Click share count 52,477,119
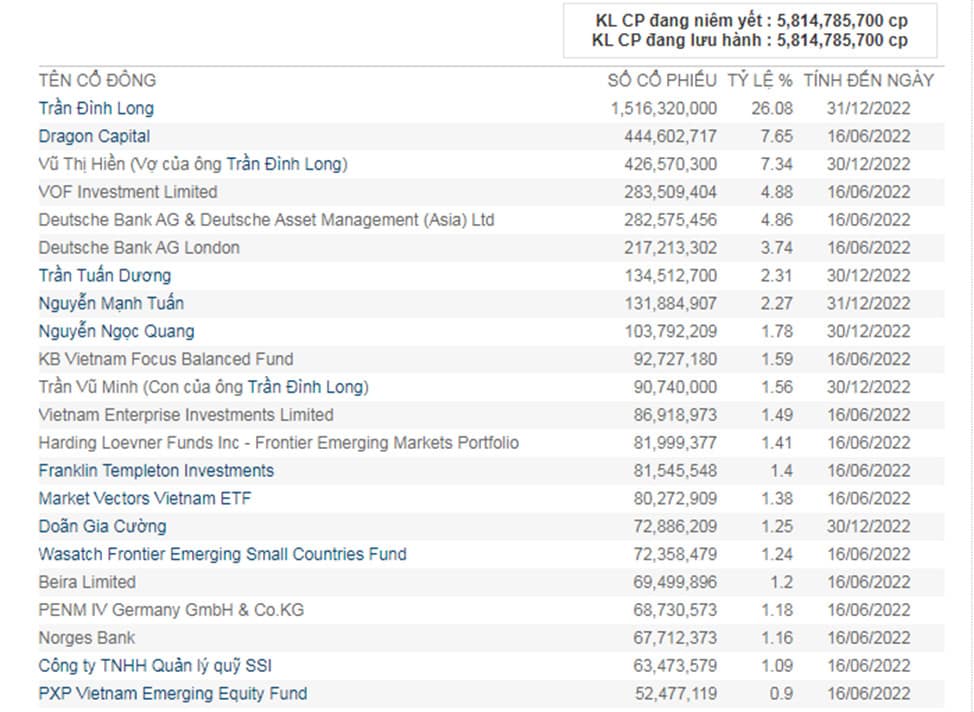Screen dimensions: 974x712 click(676, 693)
